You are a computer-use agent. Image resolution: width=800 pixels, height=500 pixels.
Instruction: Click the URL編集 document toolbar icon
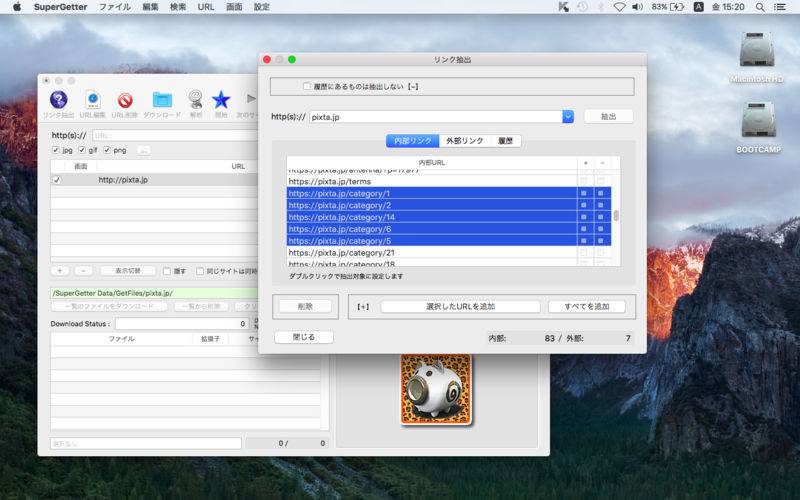(93, 99)
